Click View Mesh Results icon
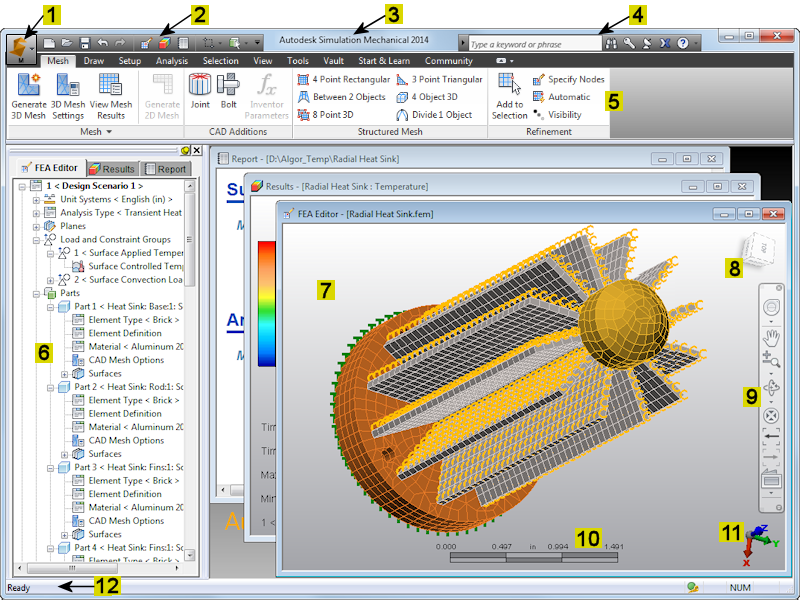This screenshot has width=800, height=600. tap(110, 84)
